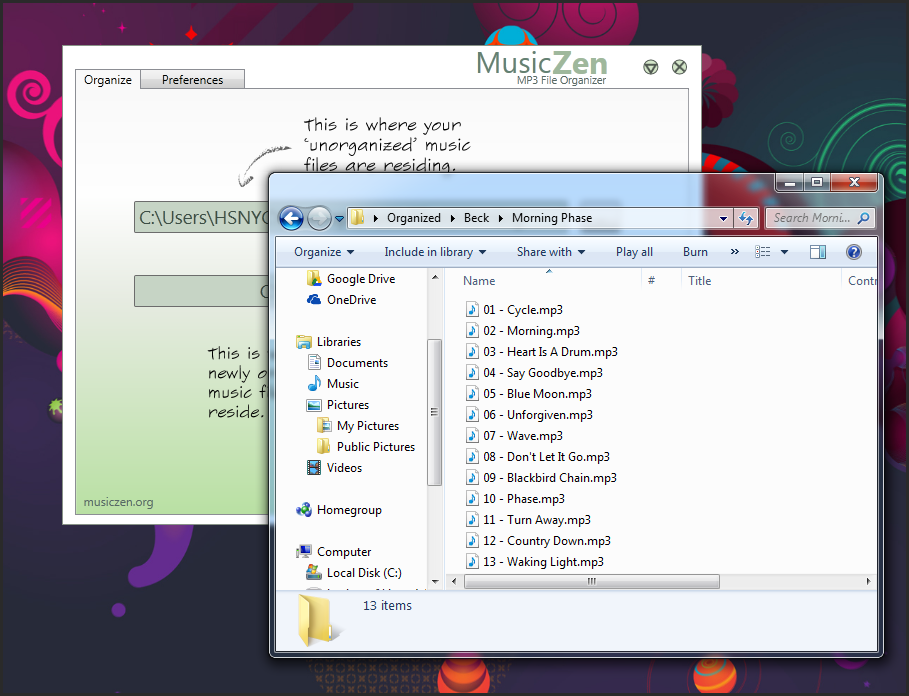Click the Libraries icon in the navigation pane
909x696 pixels.
304,342
